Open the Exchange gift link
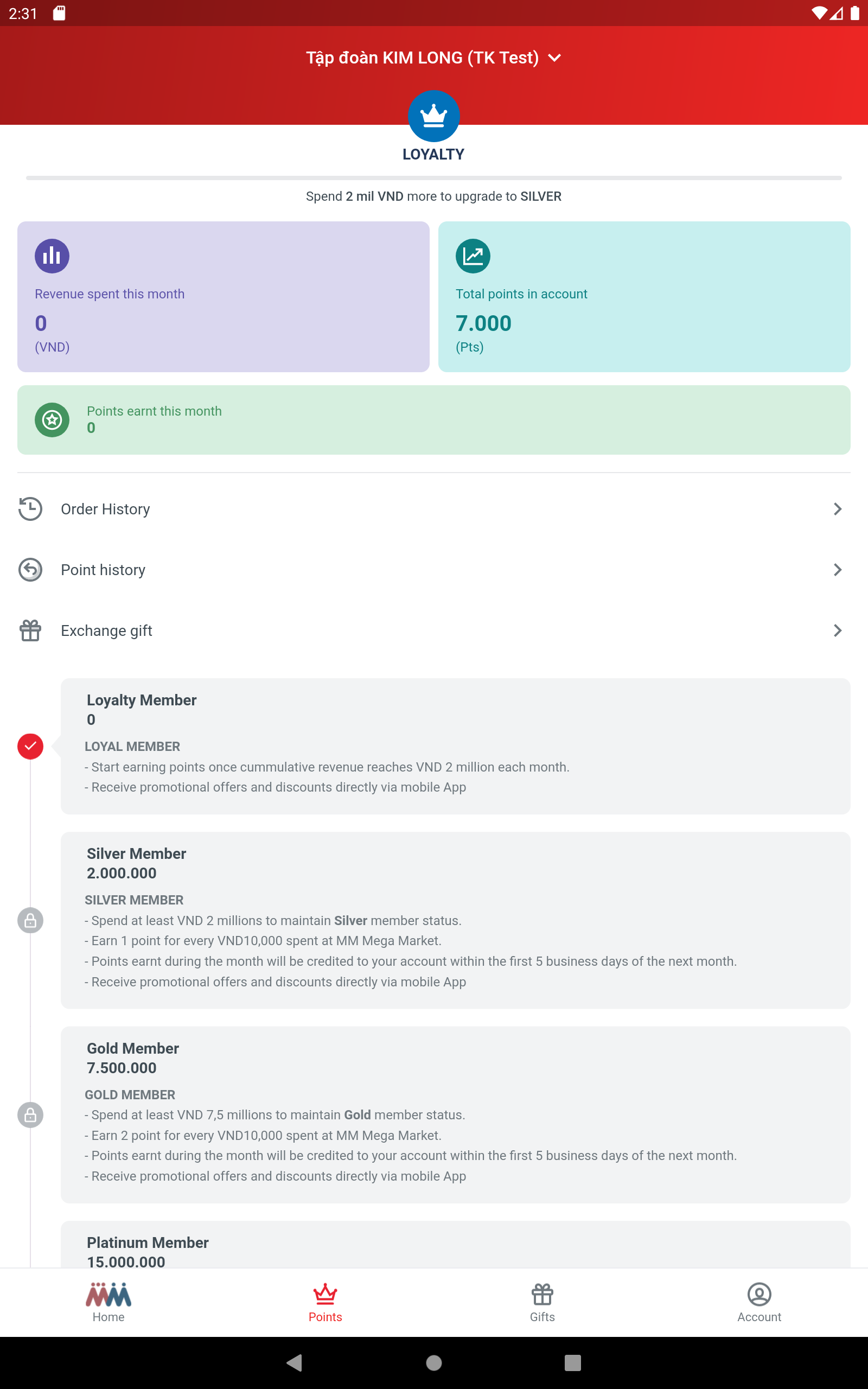868x1389 pixels. pyautogui.click(x=107, y=631)
